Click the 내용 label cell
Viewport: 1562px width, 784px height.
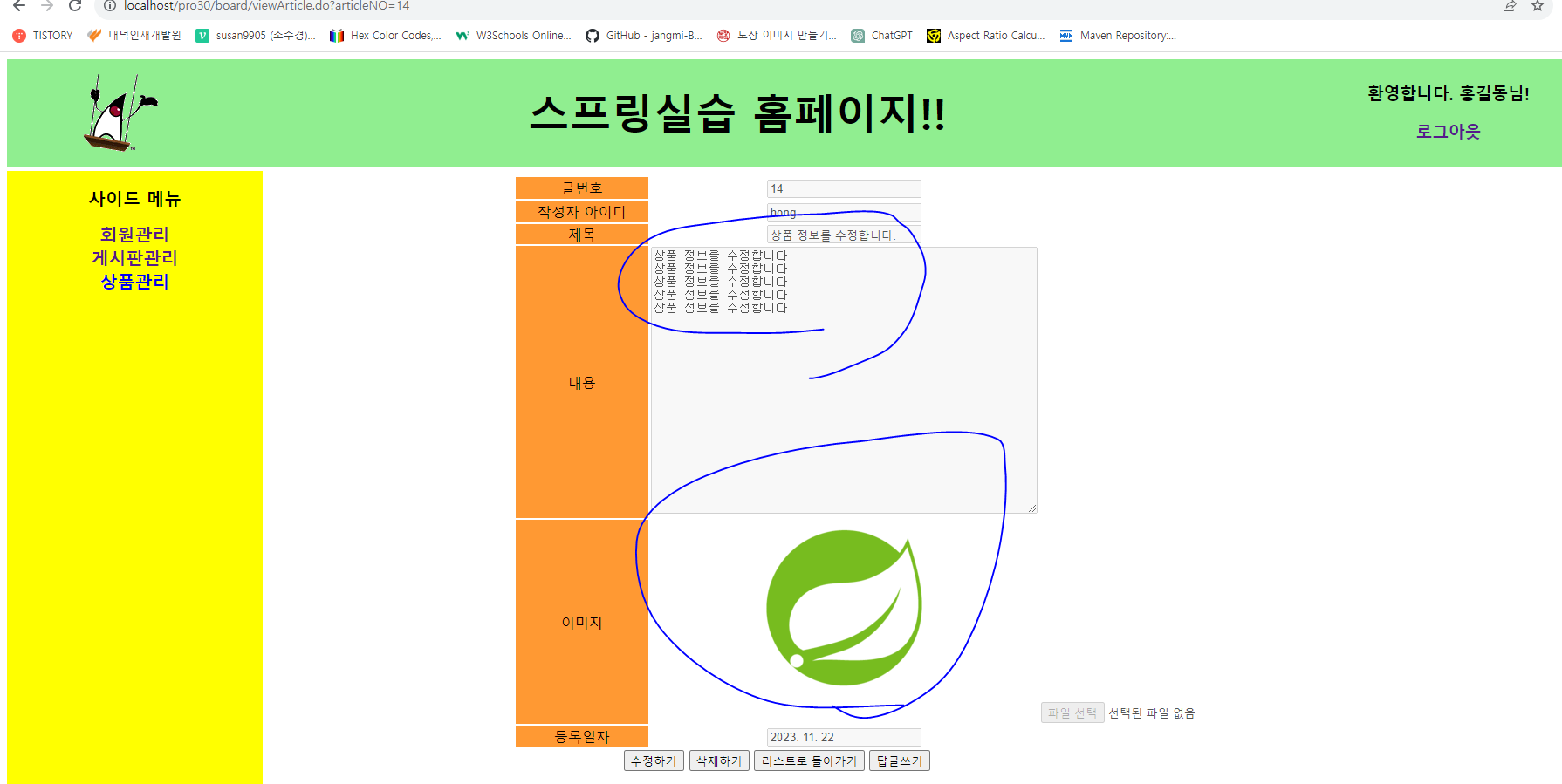(x=582, y=382)
